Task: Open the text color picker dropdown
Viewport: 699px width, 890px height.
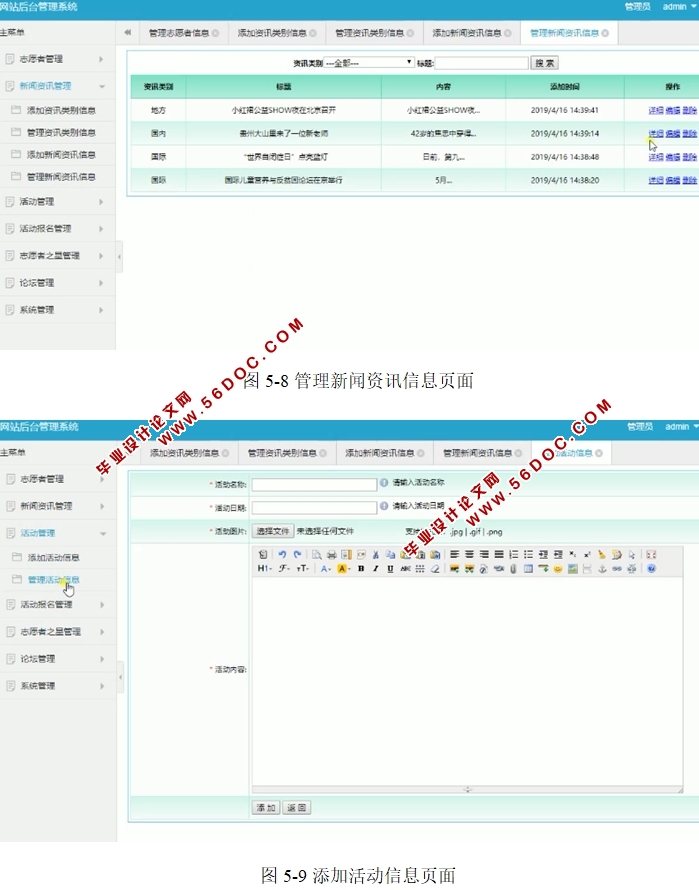Action: point(325,569)
